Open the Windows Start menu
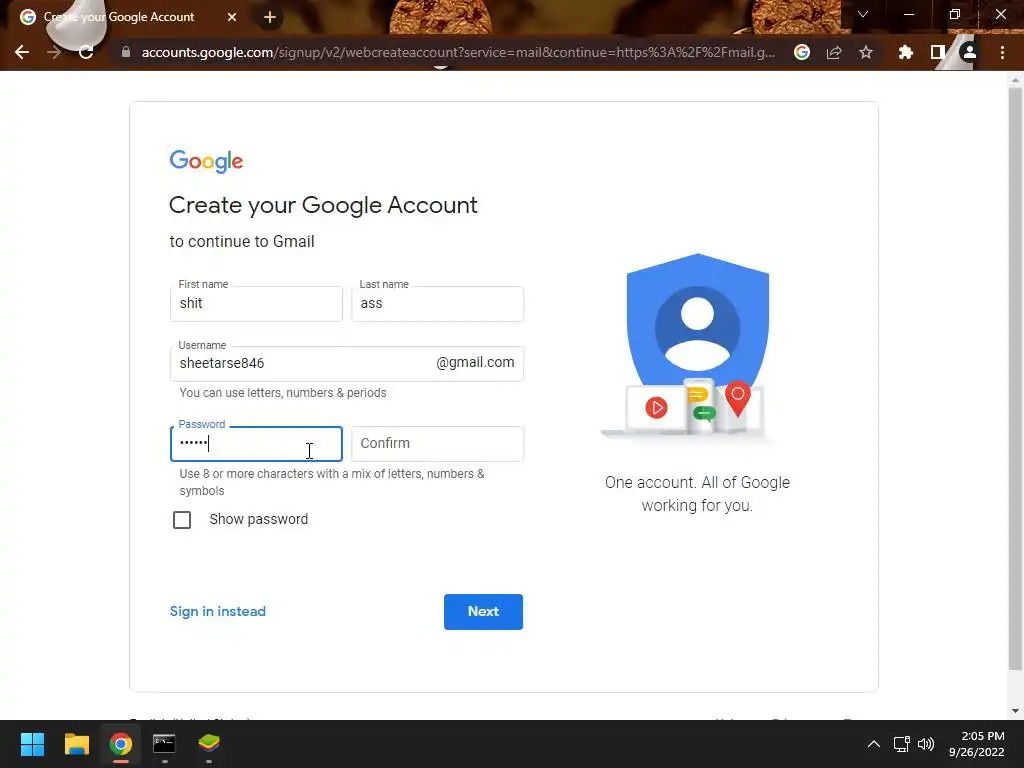Image resolution: width=1024 pixels, height=768 pixels. 32,744
